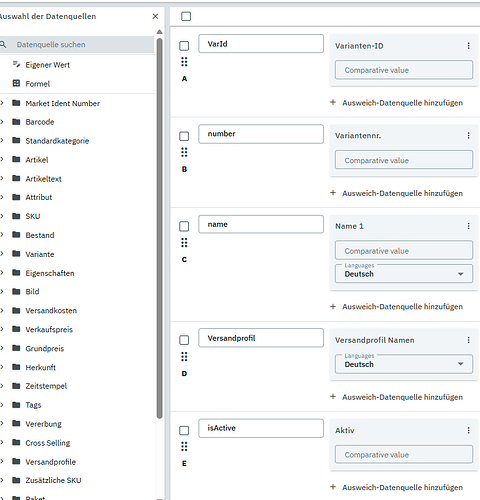The height and width of the screenshot is (500, 480).
Task: Click the Herkunft folder icon
Action: point(16,367)
